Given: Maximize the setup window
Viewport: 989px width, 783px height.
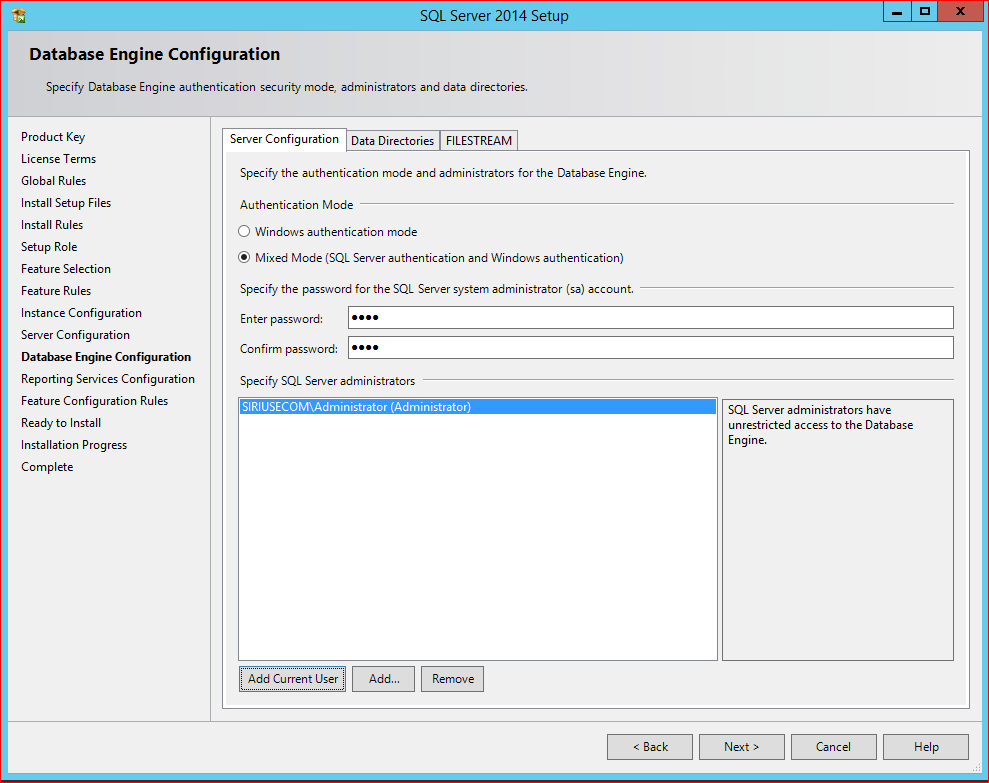Looking at the screenshot, I should pyautogui.click(x=925, y=12).
